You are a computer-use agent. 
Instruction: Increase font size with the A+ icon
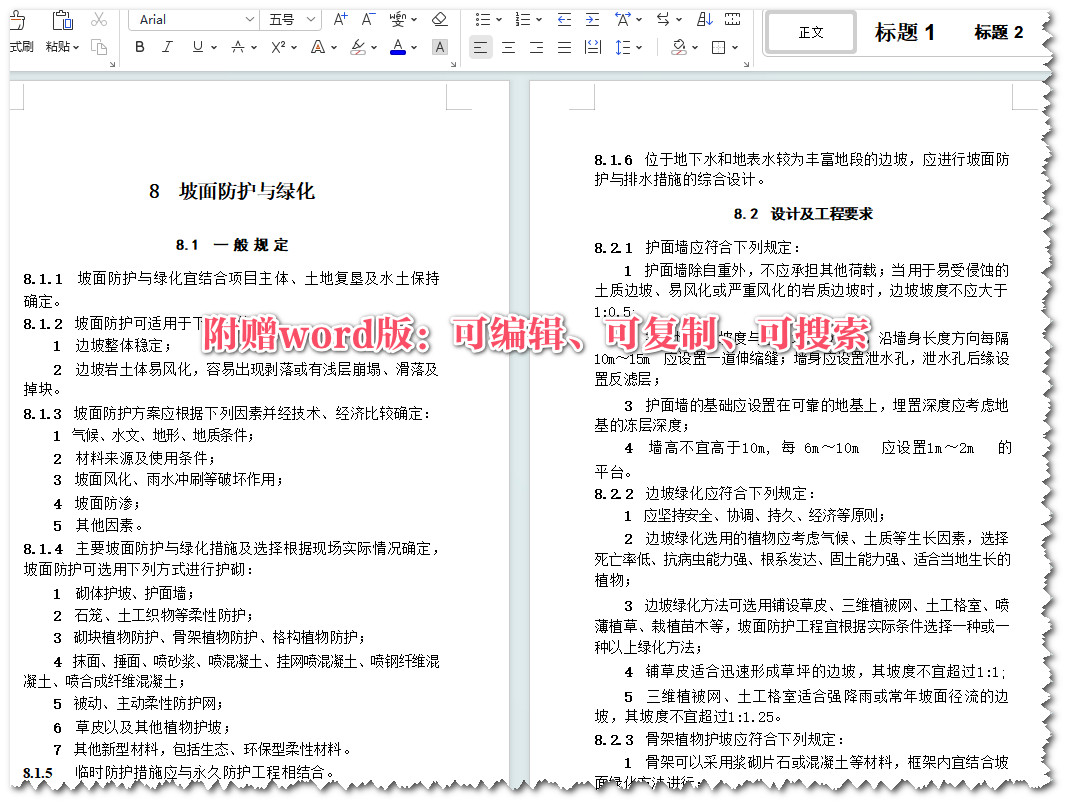click(339, 19)
